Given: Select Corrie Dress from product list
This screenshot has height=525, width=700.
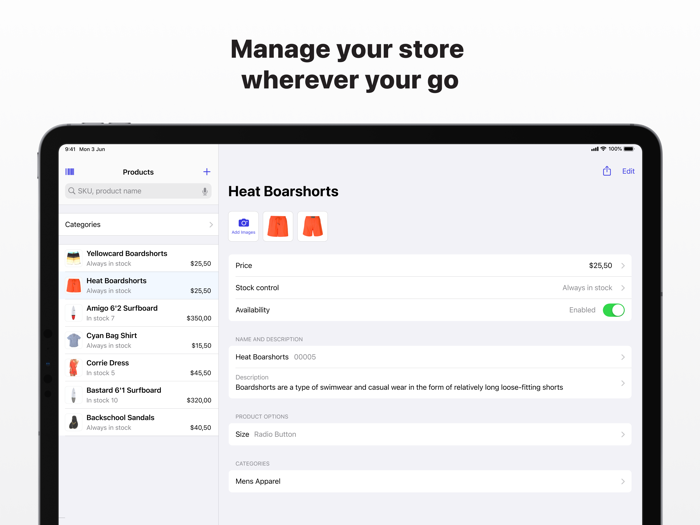Looking at the screenshot, I should point(140,368).
